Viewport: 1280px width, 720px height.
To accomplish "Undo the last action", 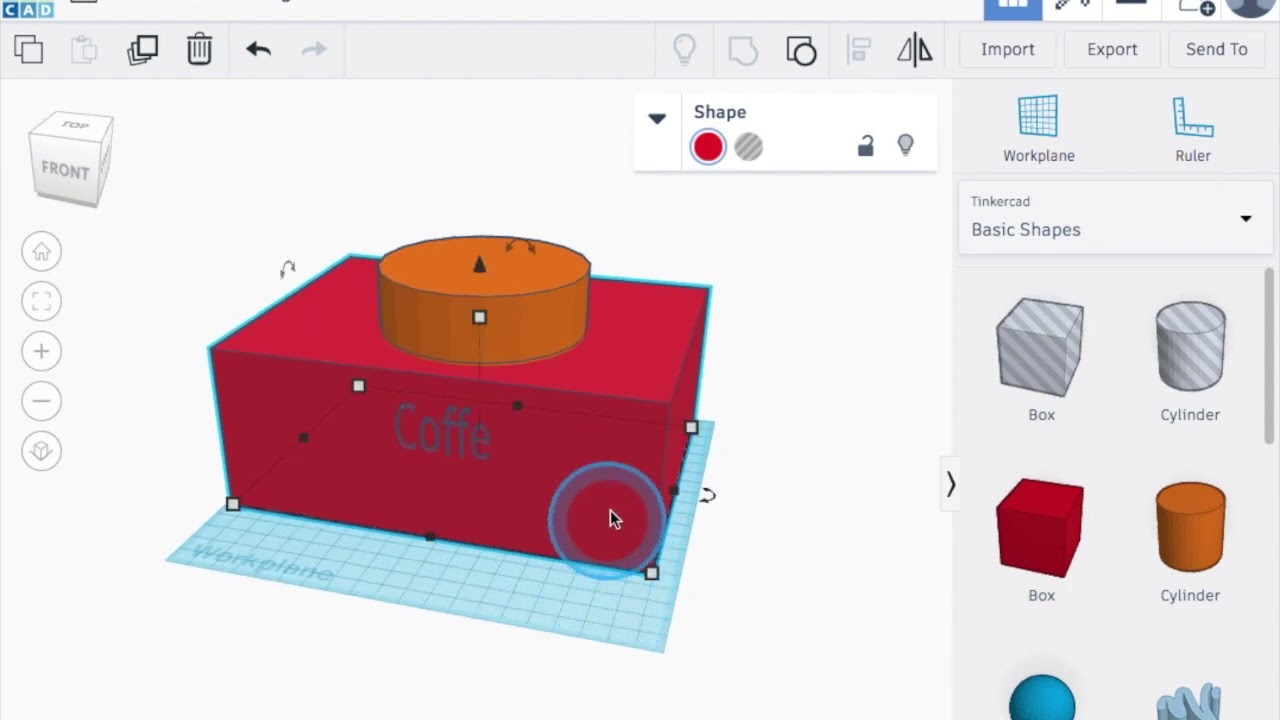I will click(258, 49).
